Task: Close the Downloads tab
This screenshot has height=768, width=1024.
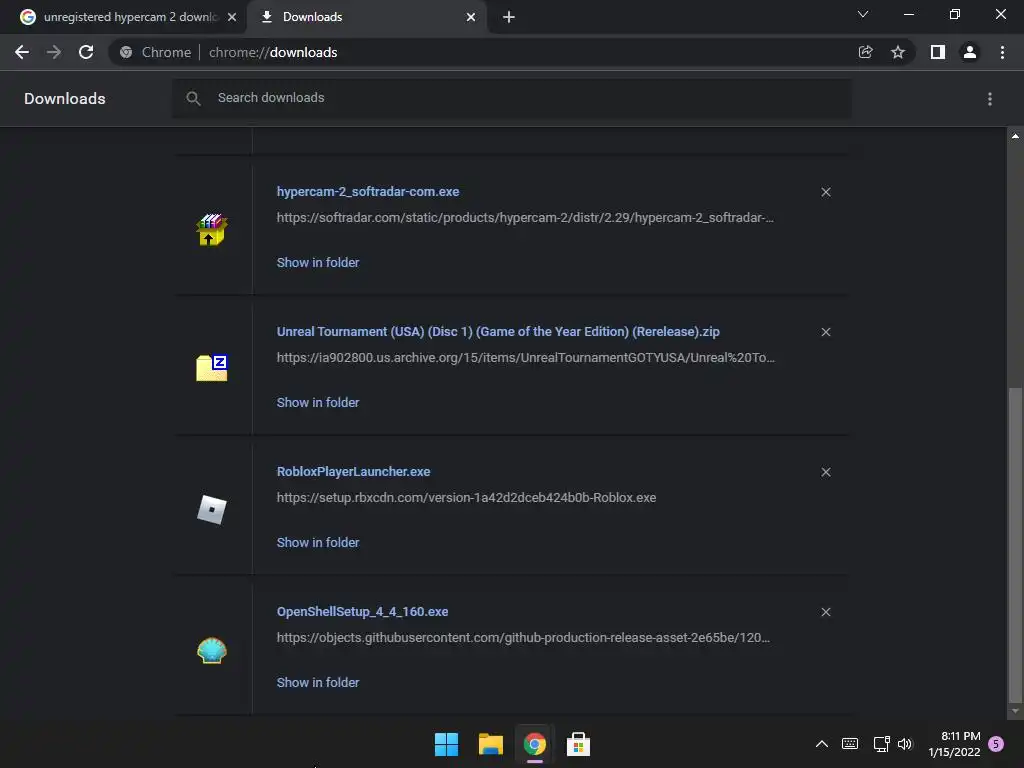Action: (x=471, y=17)
